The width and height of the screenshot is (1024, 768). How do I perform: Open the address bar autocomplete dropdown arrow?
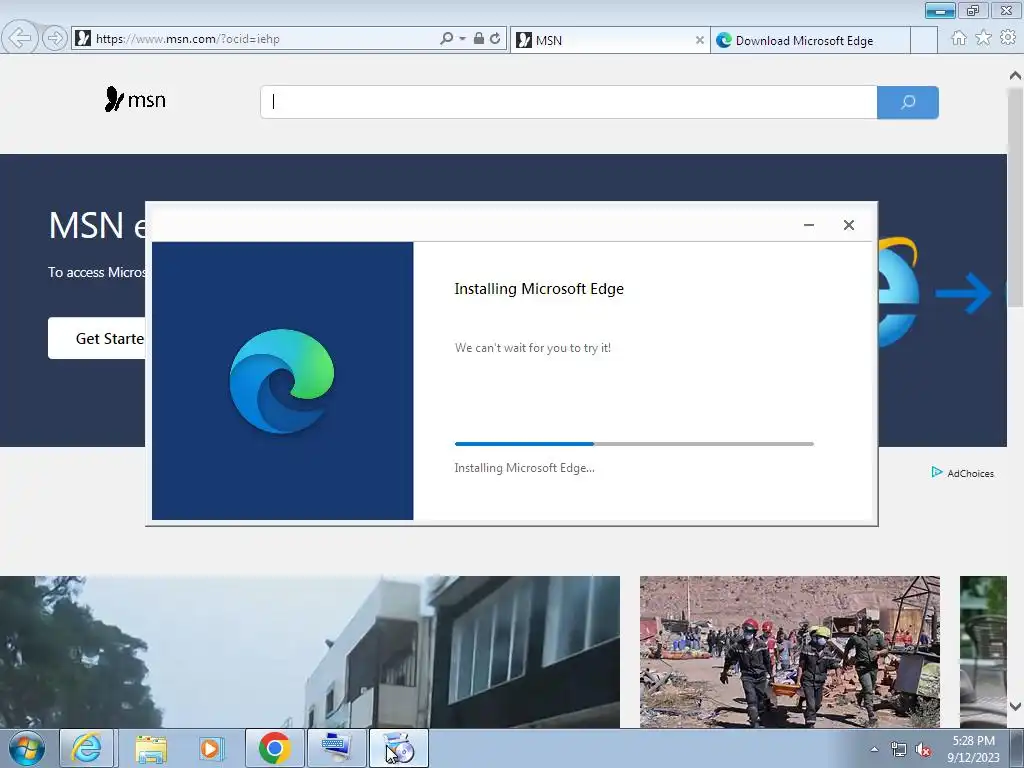462,39
